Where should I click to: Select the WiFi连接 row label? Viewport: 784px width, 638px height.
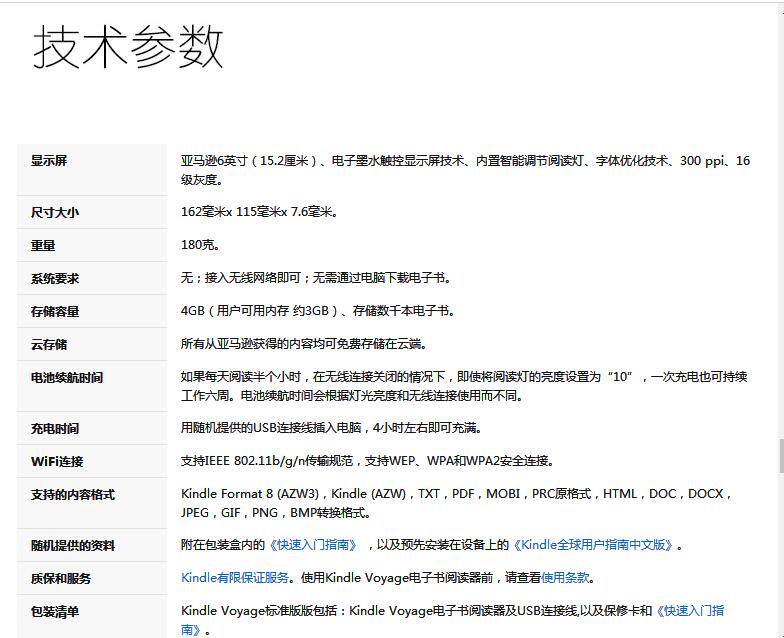point(57,462)
